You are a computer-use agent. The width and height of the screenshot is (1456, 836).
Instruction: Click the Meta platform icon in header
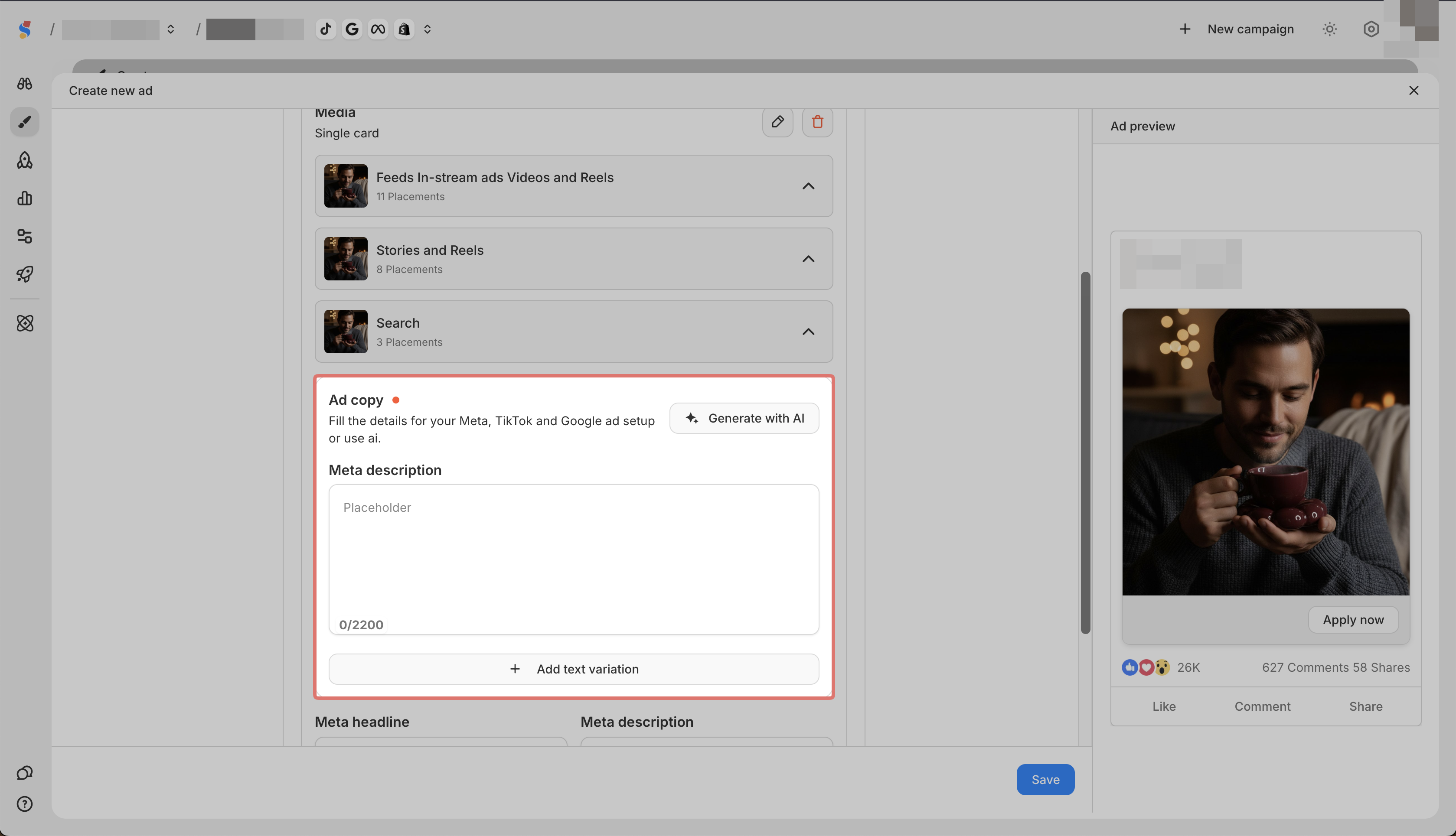point(378,29)
